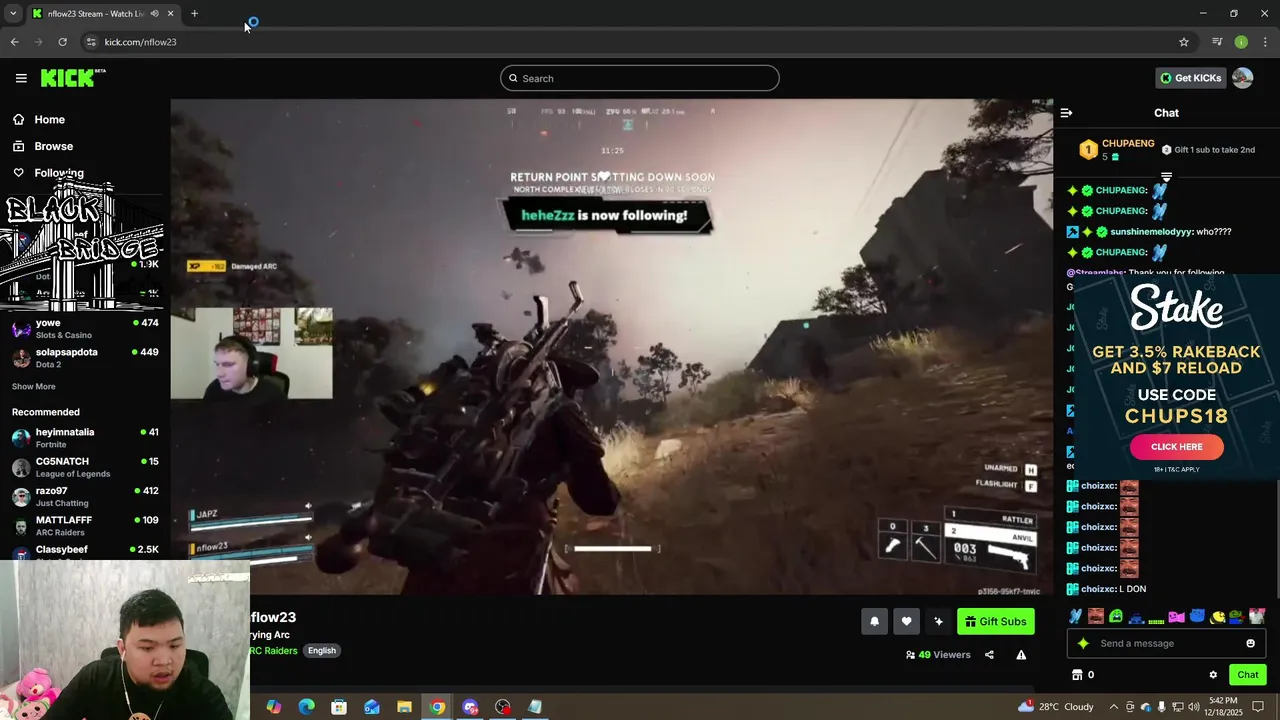The height and width of the screenshot is (720, 1280).
Task: Reload the browser page
Action: pyautogui.click(x=62, y=42)
